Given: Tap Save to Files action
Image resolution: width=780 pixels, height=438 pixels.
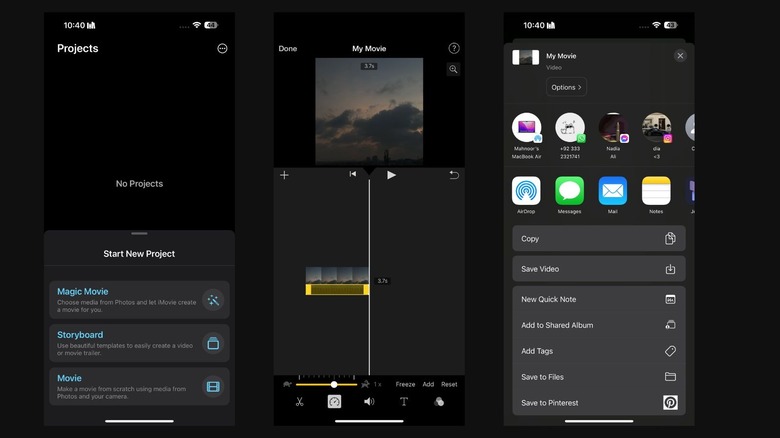Looking at the screenshot, I should [599, 377].
